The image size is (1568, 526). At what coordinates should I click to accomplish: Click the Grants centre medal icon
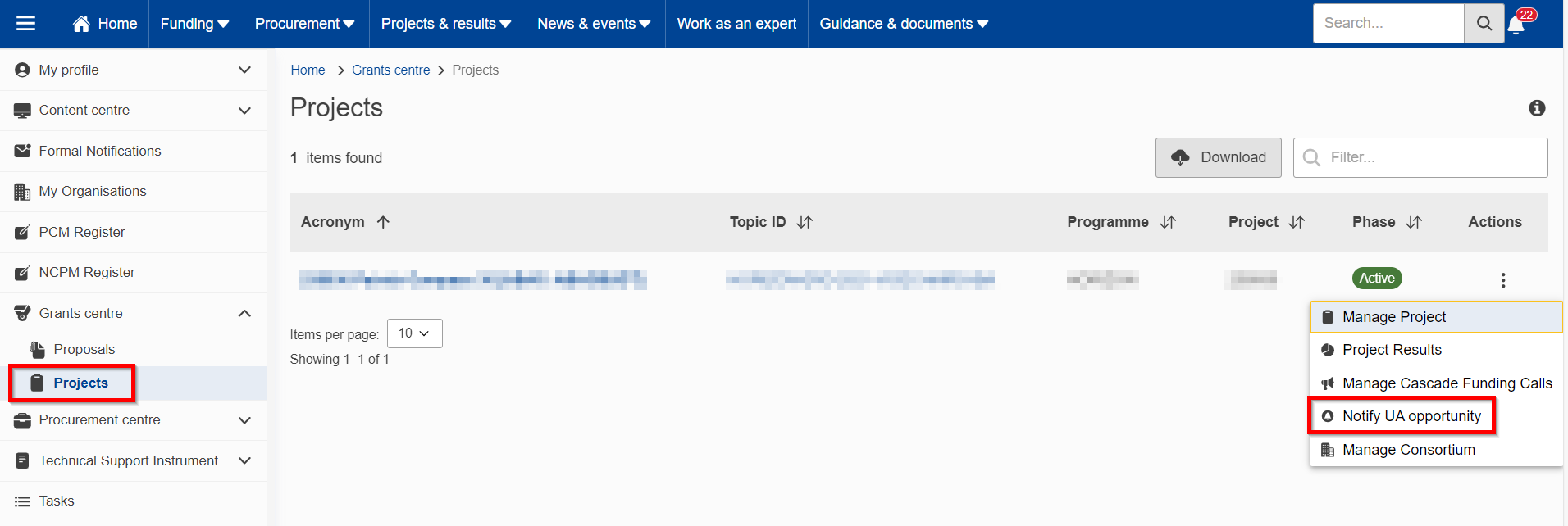click(x=22, y=313)
